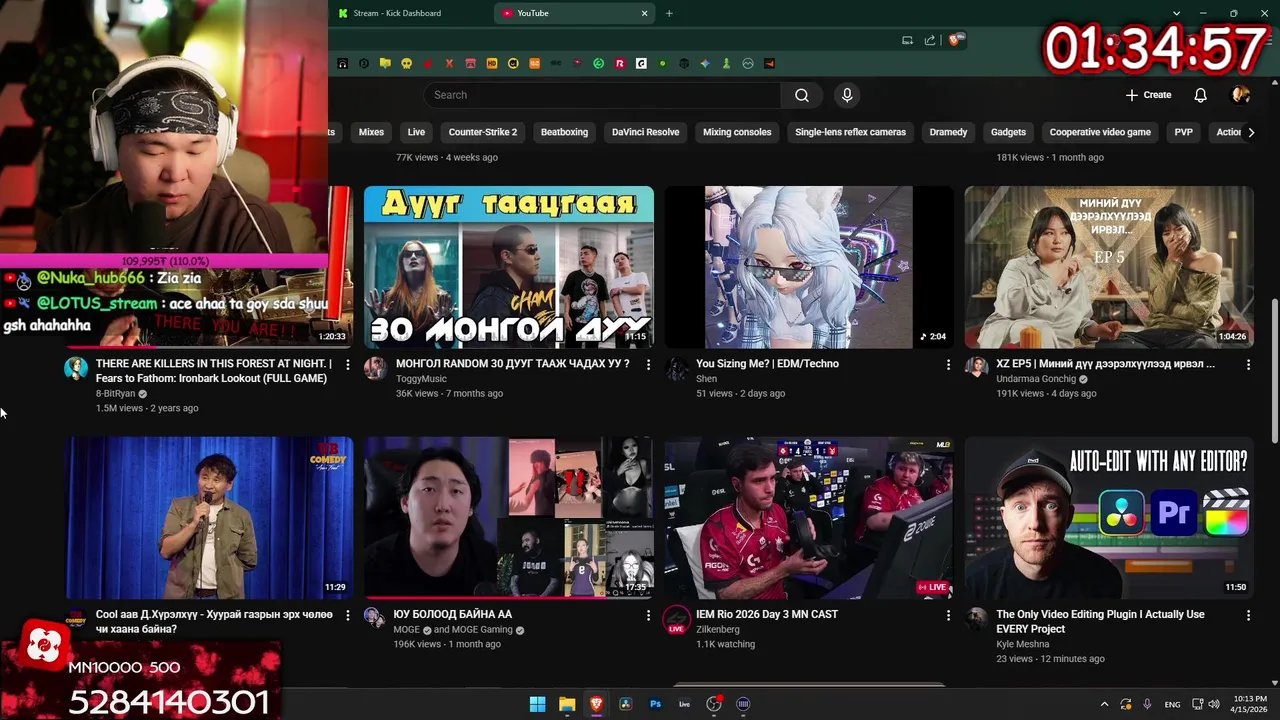This screenshot has width=1280, height=720.
Task: Open more options for Only Video Editing Plugin
Action: [1248, 615]
